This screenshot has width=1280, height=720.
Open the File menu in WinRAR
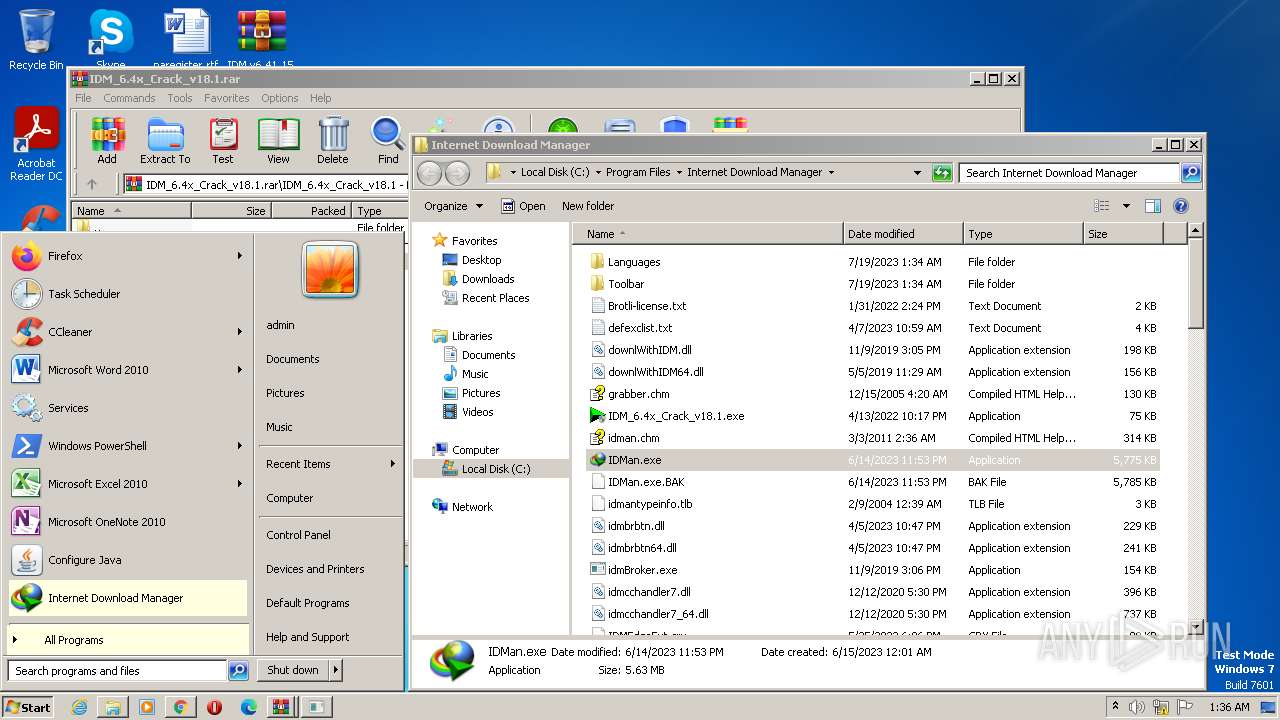coord(83,98)
